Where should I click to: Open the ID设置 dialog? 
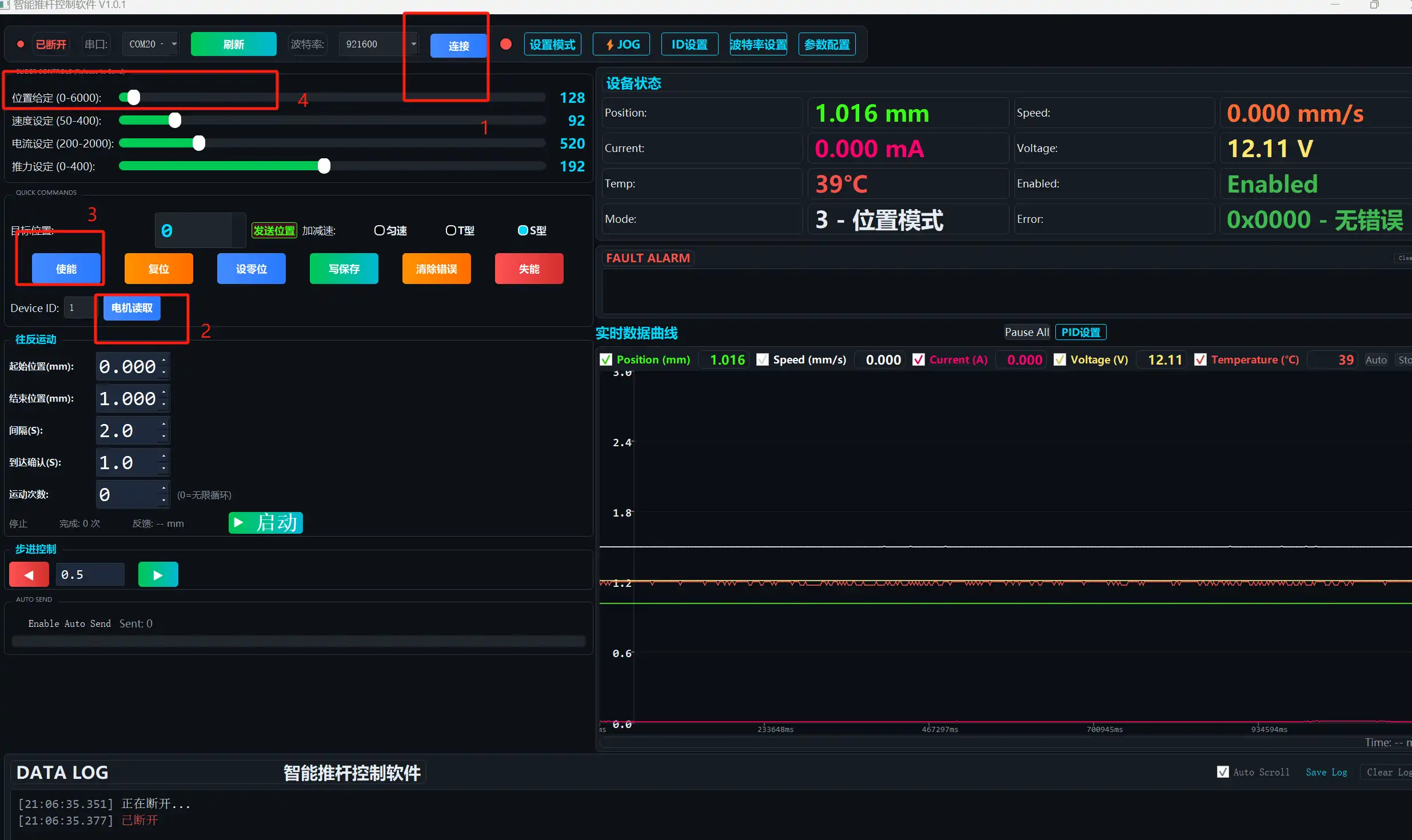pos(690,44)
